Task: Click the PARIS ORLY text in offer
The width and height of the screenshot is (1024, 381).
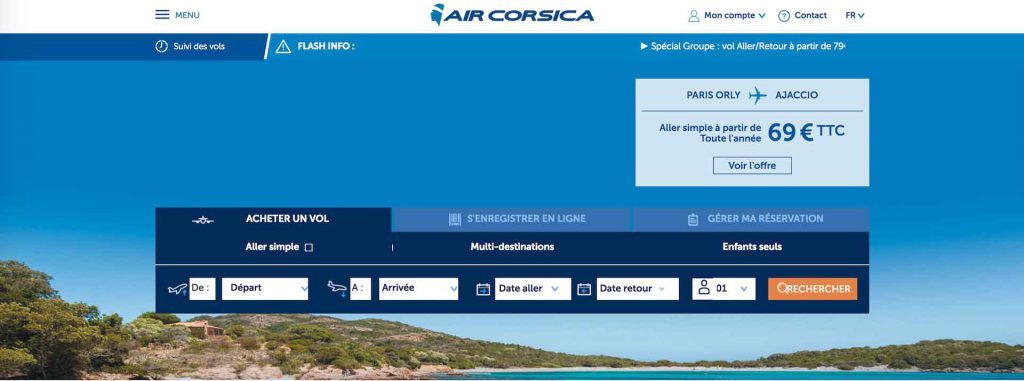Action: tap(713, 95)
